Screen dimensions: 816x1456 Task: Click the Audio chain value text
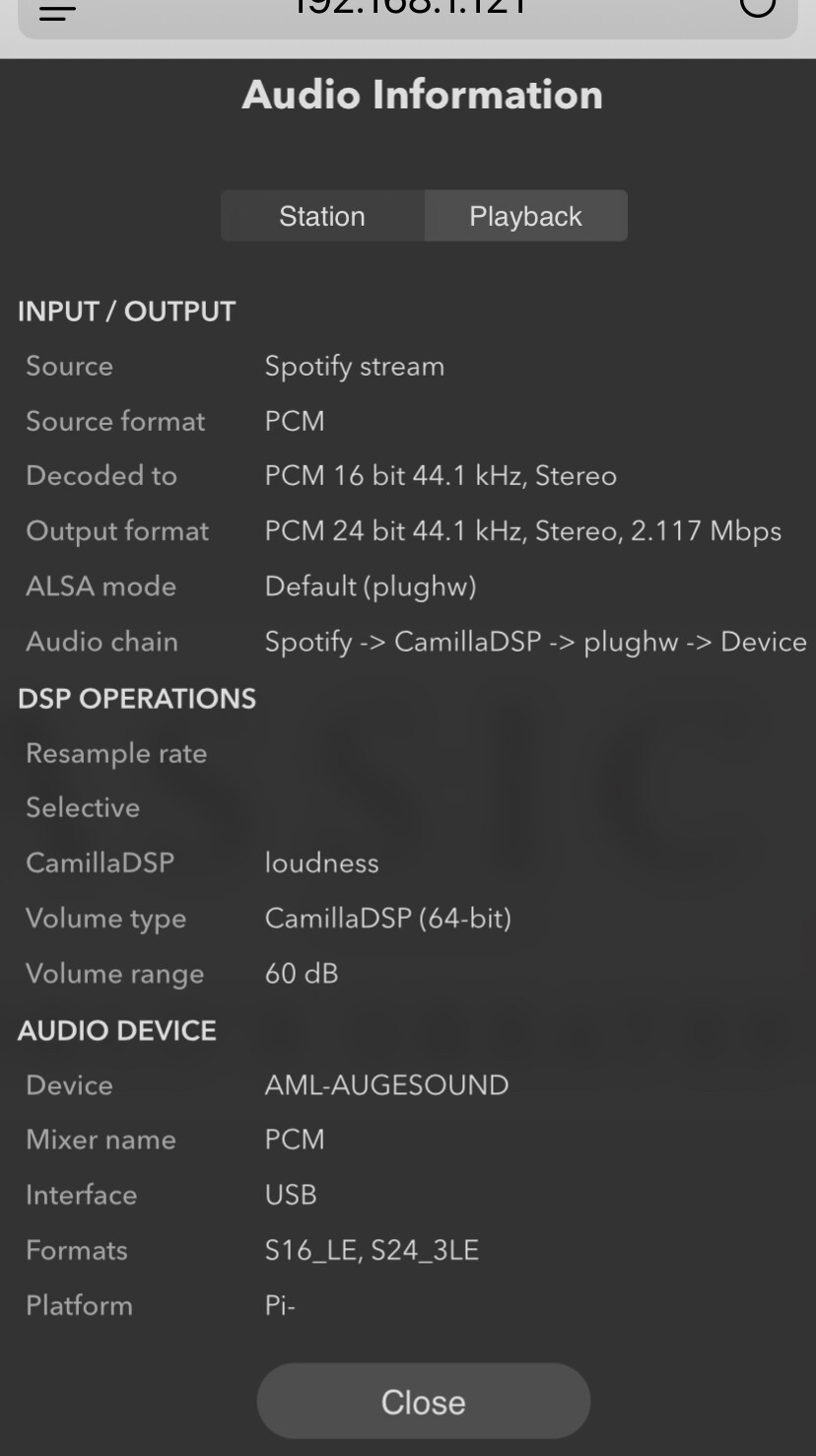pyautogui.click(x=535, y=642)
